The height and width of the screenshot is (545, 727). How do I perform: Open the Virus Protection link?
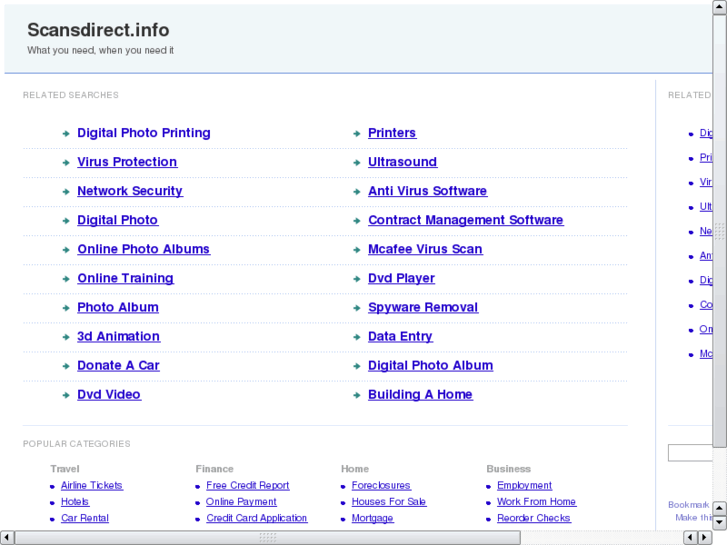pos(127,162)
